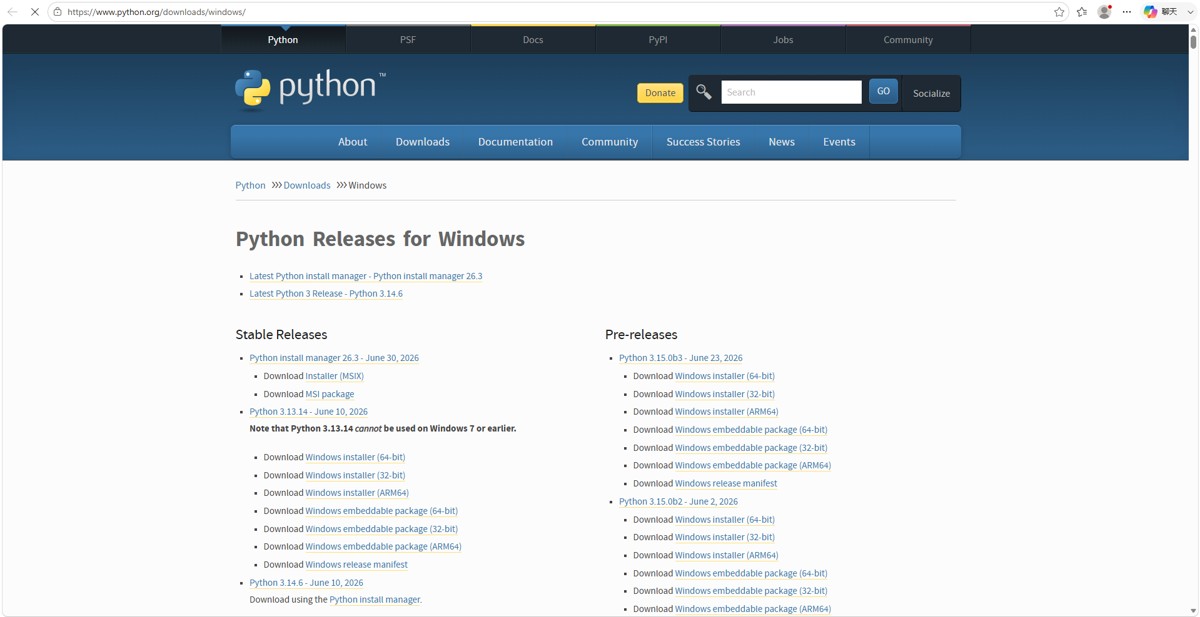Click the page's vertical scrollbar thumb

pos(1193,42)
